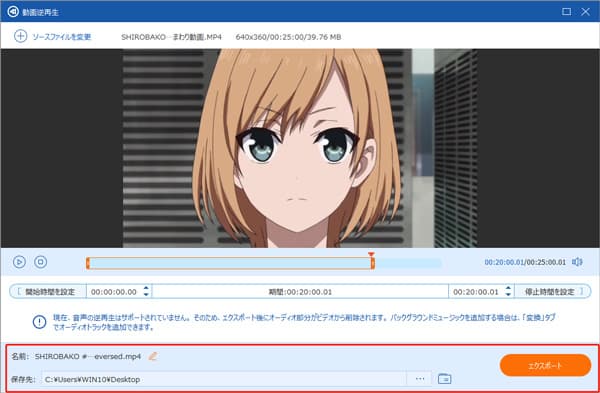Click the end time field 00:20:00.01

point(476,292)
